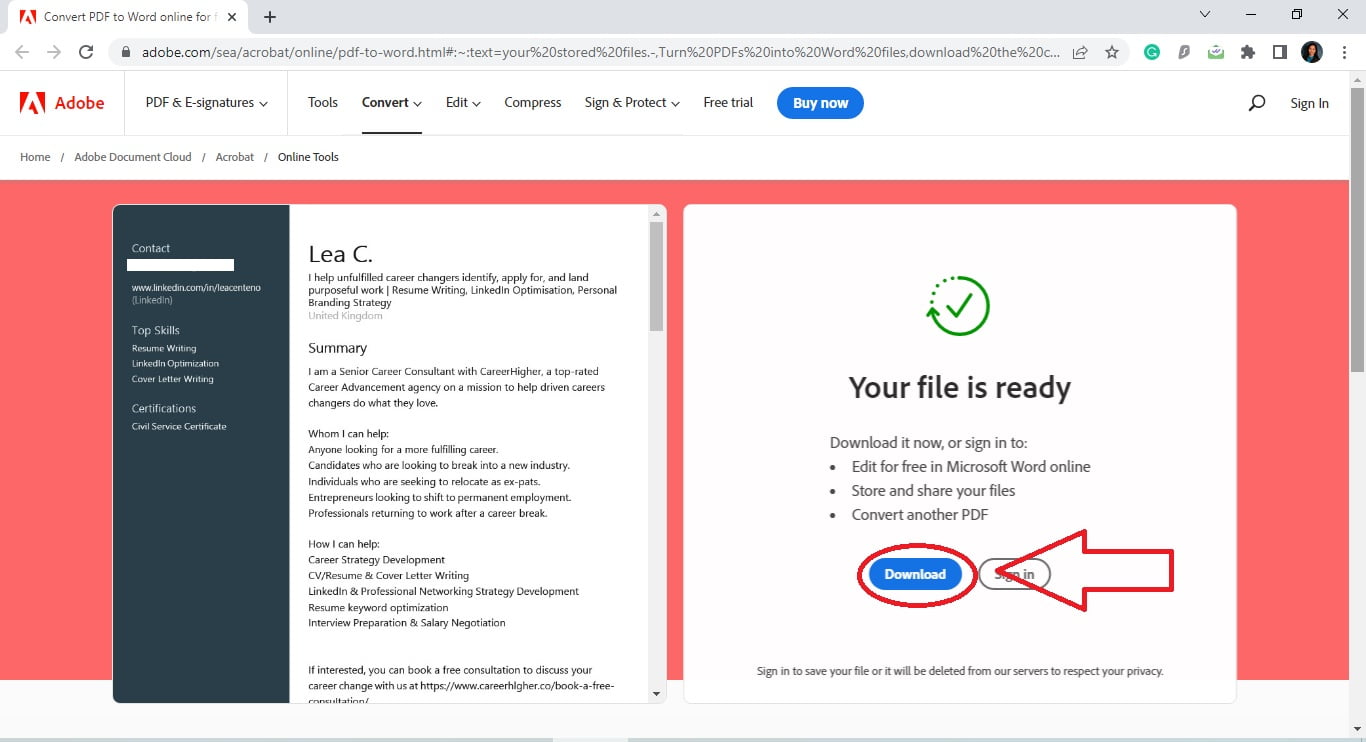Click 'Resume Writing' under Top Skills

coord(164,348)
